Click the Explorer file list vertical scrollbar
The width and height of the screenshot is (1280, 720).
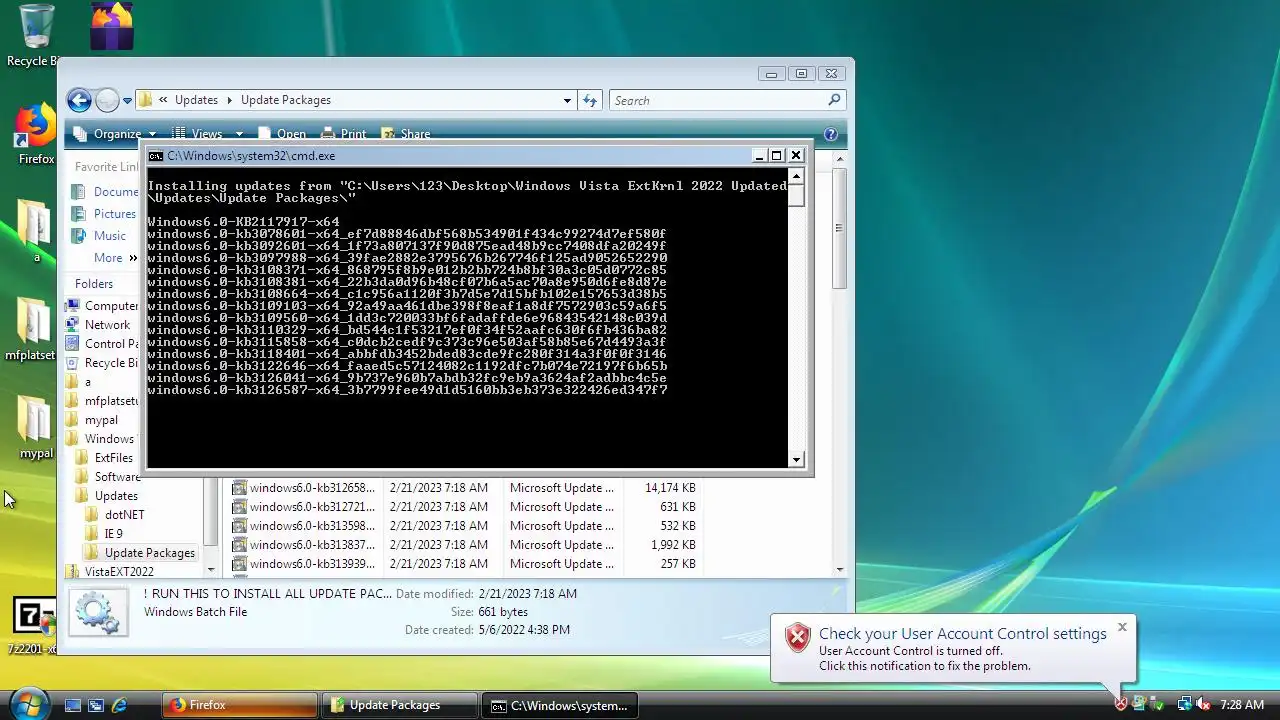pyautogui.click(x=840, y=228)
